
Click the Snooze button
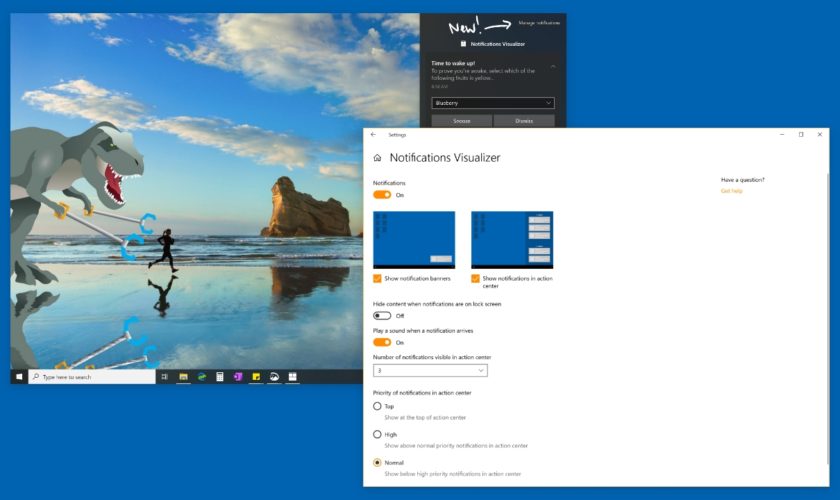point(461,121)
